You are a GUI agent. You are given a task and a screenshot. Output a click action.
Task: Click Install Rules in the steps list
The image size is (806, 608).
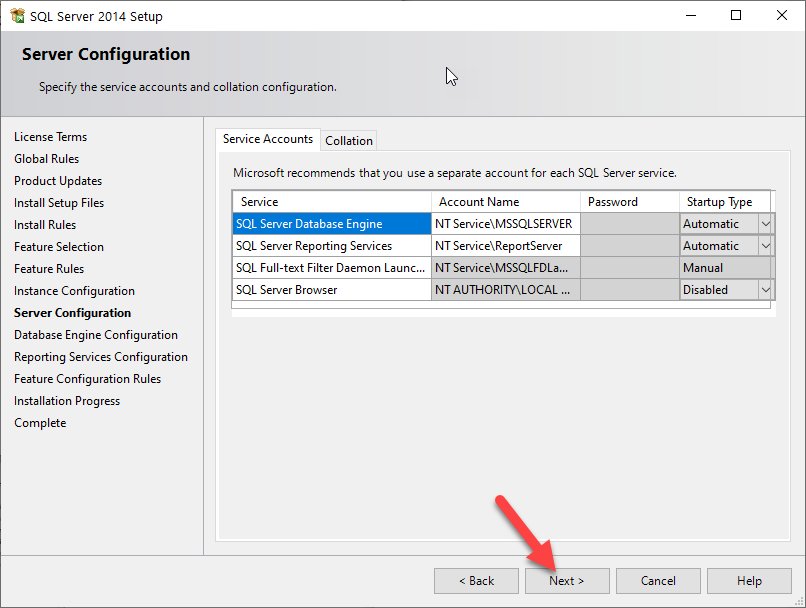tap(45, 225)
